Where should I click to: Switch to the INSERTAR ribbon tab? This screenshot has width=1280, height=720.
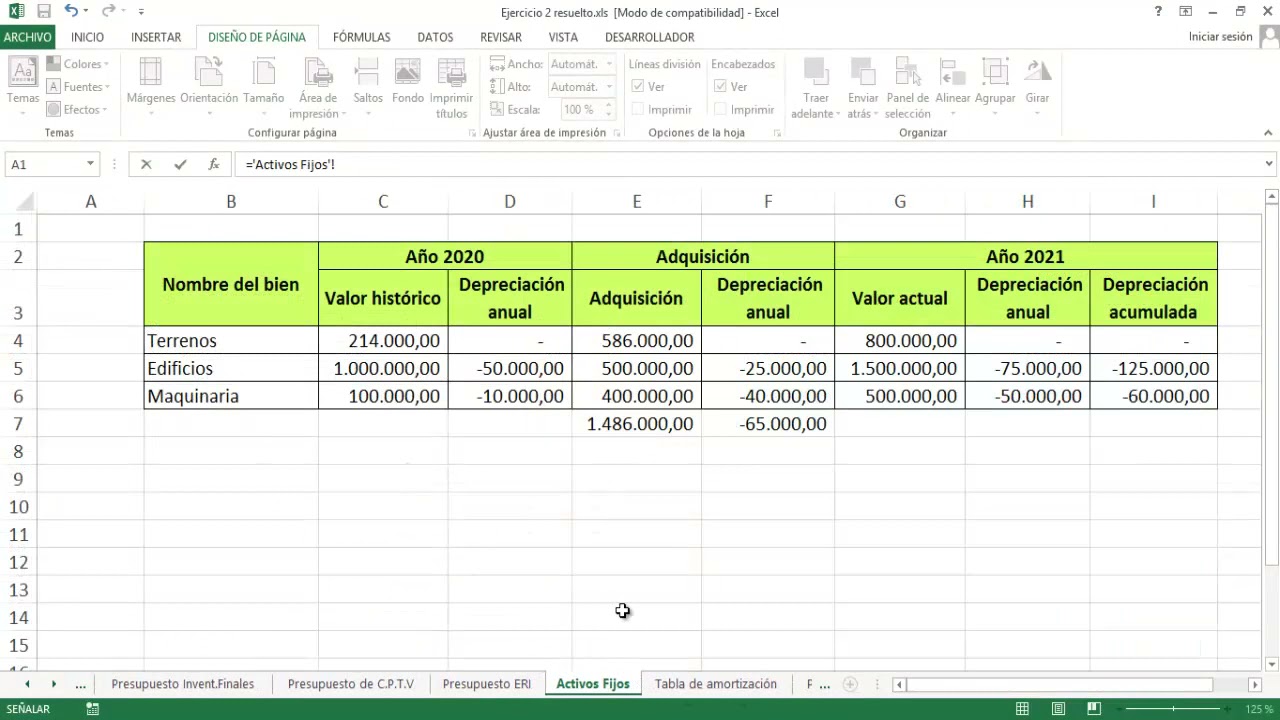[x=156, y=37]
